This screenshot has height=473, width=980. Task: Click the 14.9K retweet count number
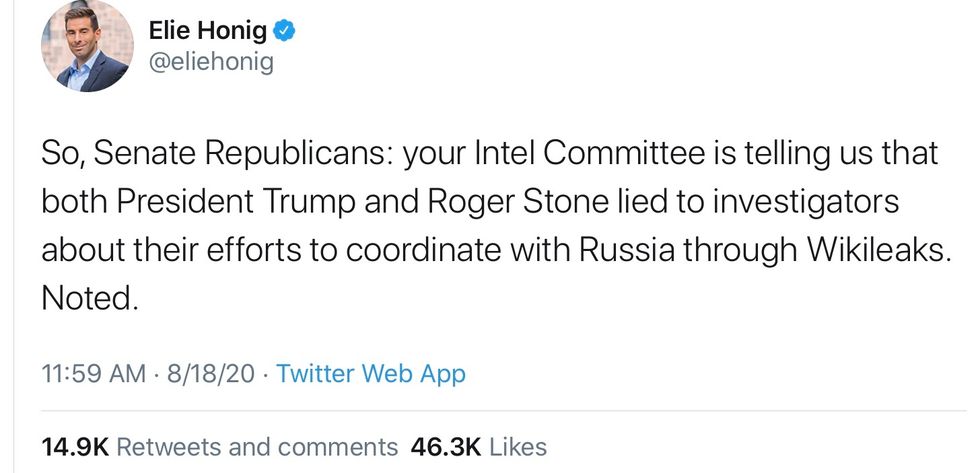75,446
